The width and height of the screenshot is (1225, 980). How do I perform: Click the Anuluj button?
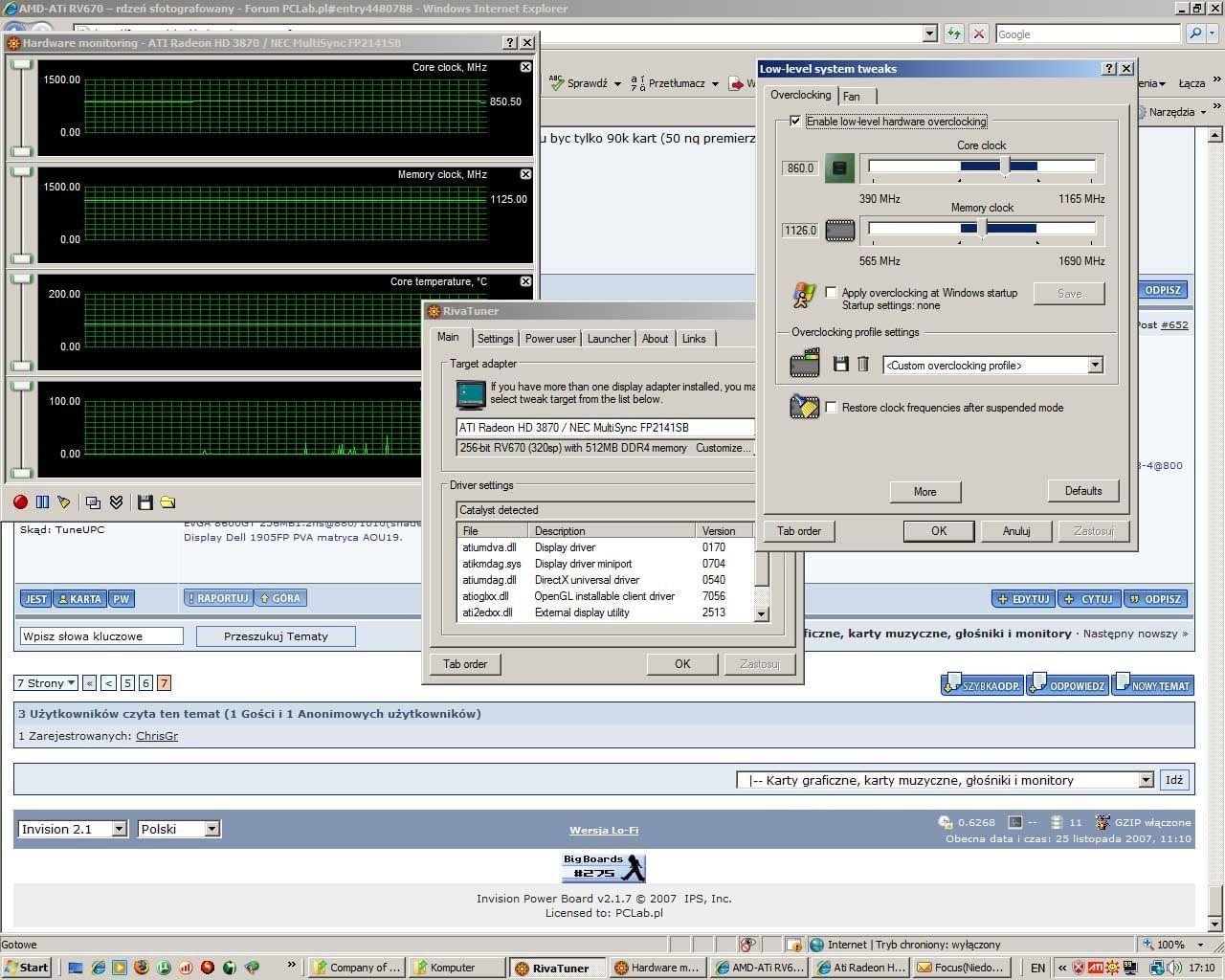click(x=1016, y=531)
